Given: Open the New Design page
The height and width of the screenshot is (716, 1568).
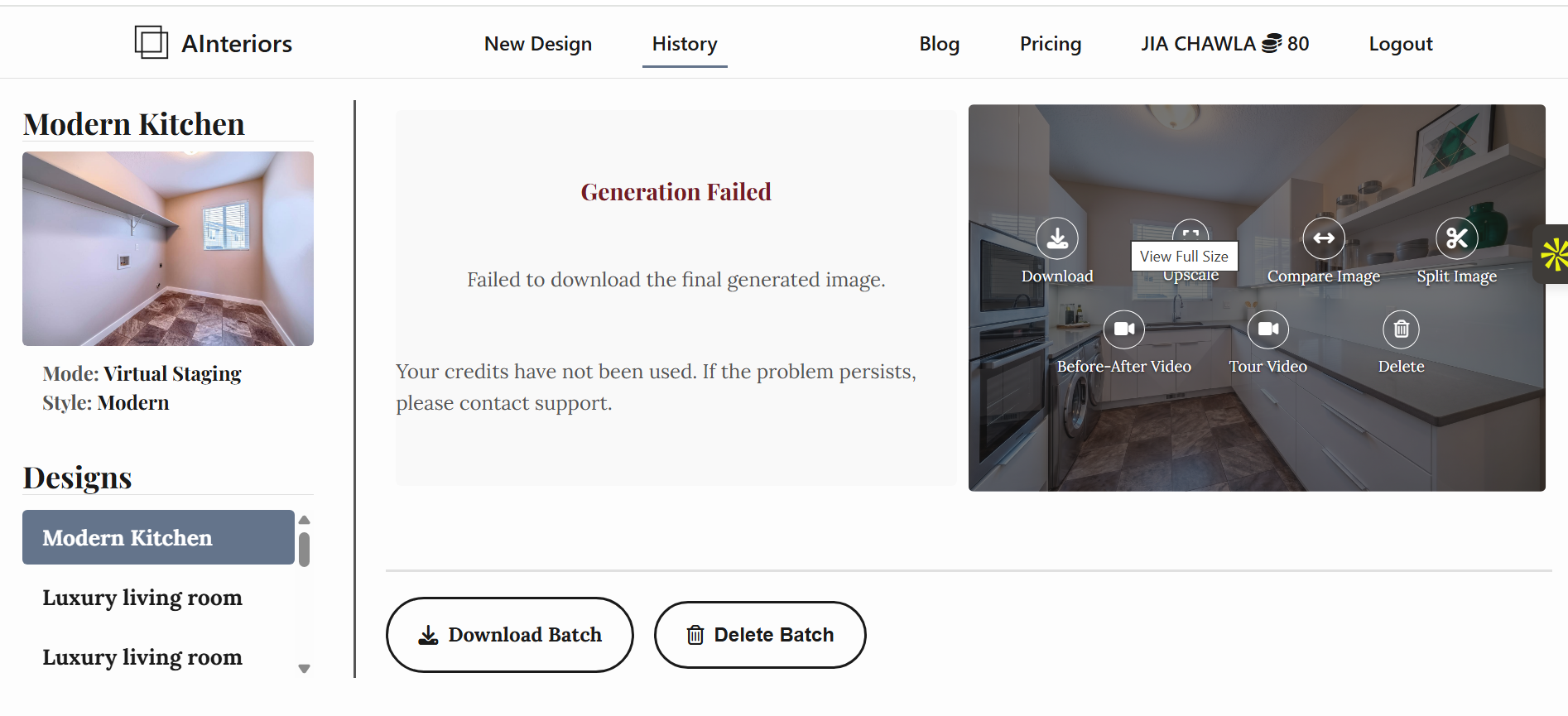Looking at the screenshot, I should 538,44.
